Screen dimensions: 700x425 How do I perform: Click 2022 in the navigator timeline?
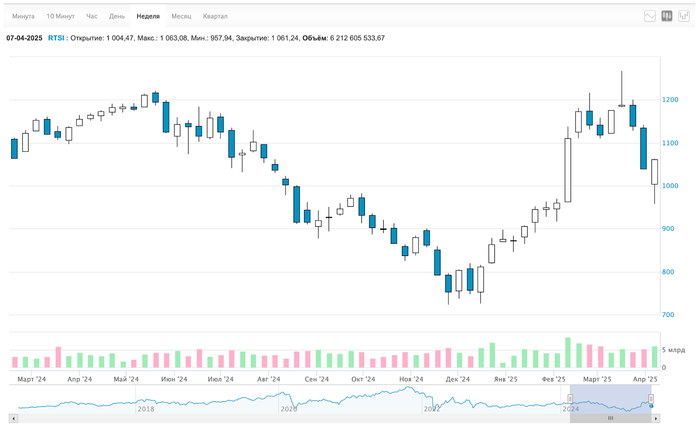[x=431, y=408]
